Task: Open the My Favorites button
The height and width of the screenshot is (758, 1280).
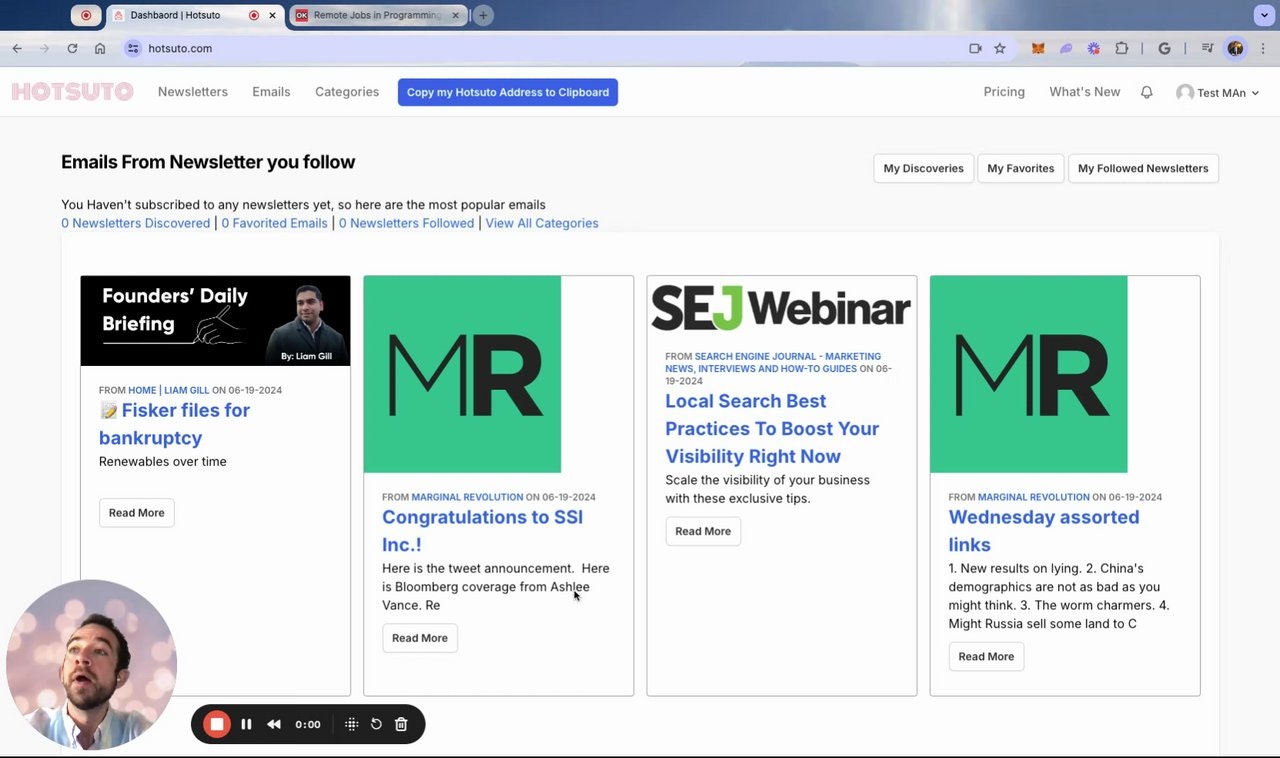Action: coord(1021,168)
